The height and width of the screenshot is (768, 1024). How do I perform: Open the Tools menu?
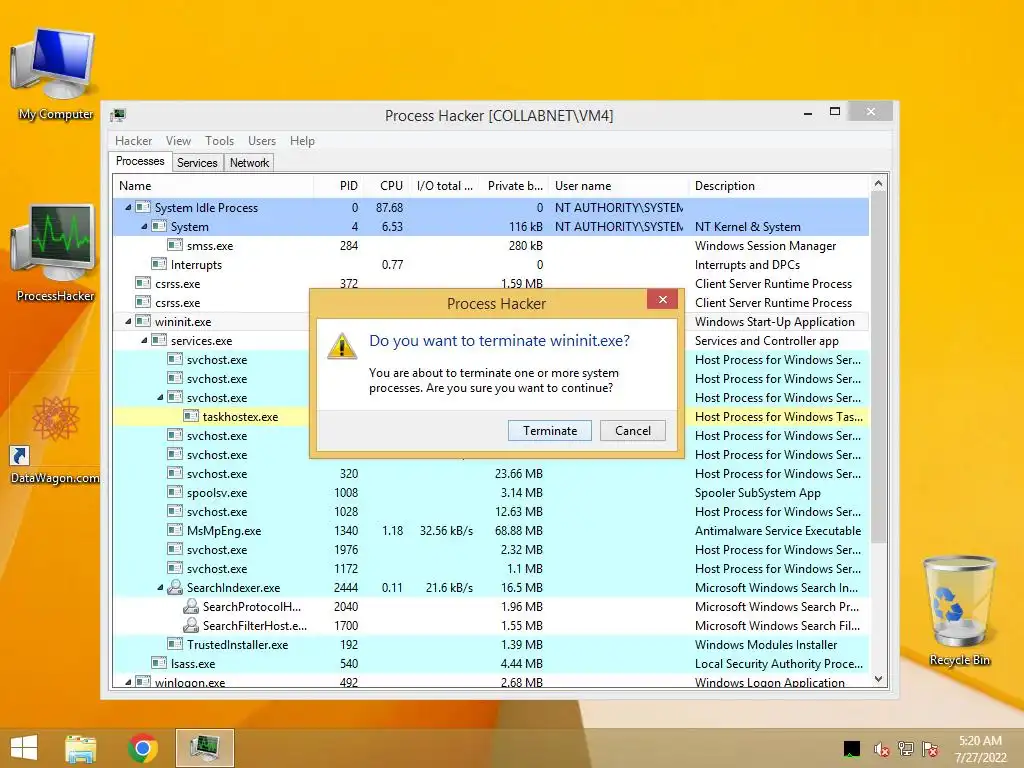point(219,140)
